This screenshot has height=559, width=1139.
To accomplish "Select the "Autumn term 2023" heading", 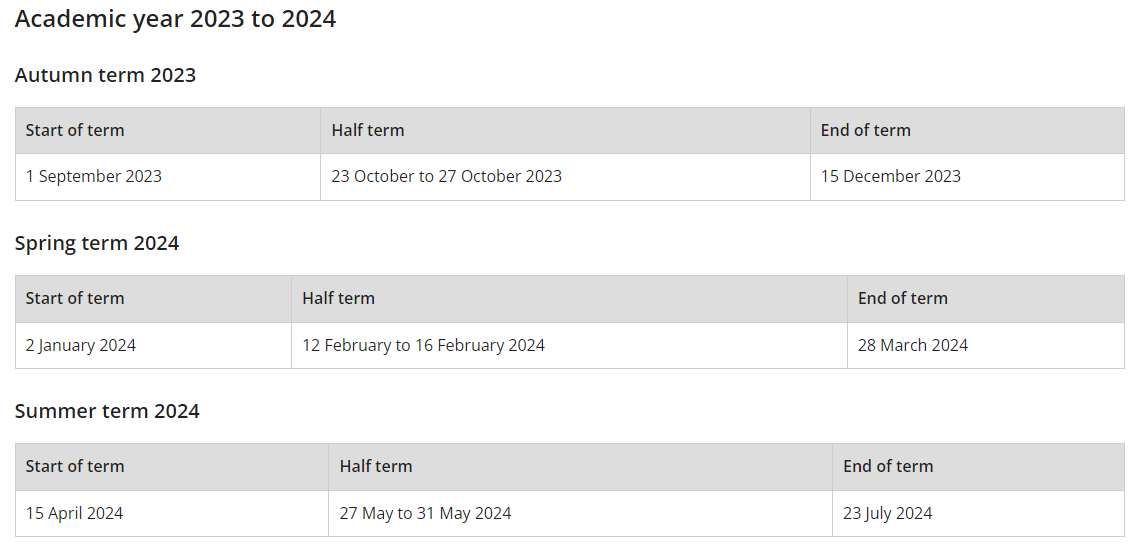I will coord(105,75).
